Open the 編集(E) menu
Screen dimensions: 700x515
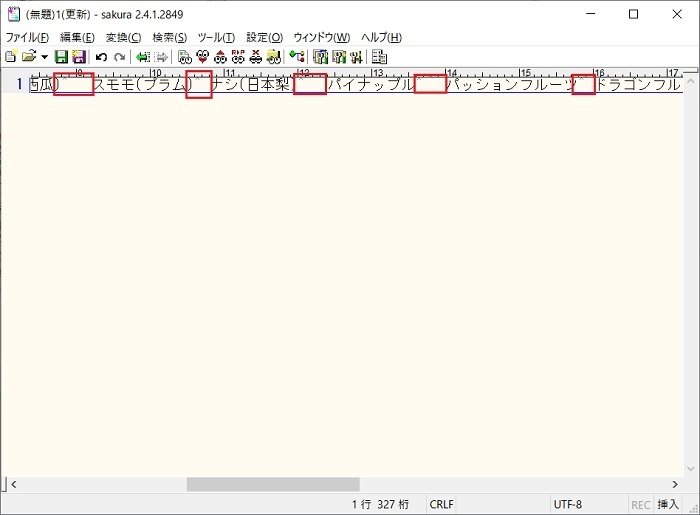coord(77,37)
